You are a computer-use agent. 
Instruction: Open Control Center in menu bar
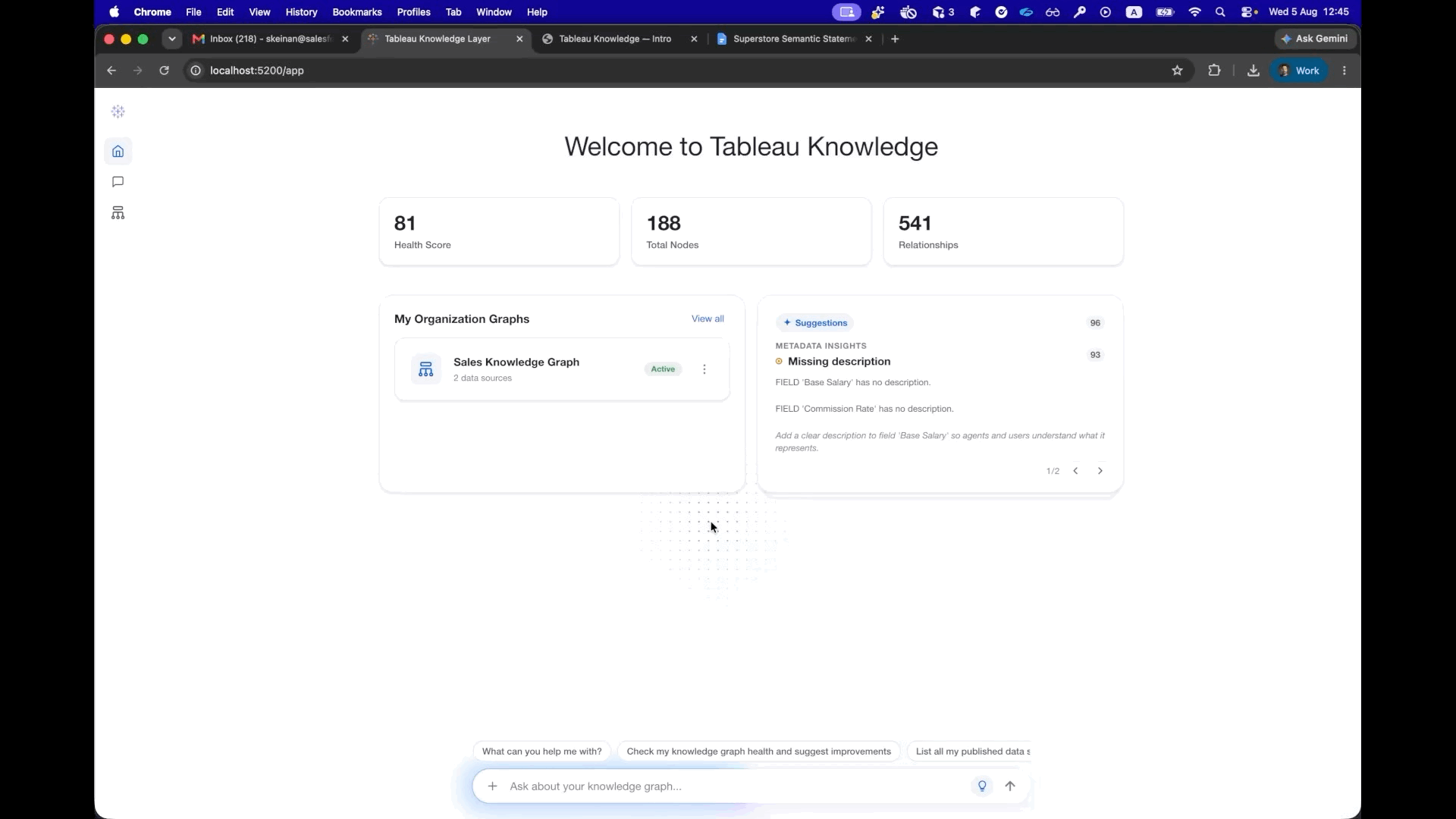(x=1248, y=12)
